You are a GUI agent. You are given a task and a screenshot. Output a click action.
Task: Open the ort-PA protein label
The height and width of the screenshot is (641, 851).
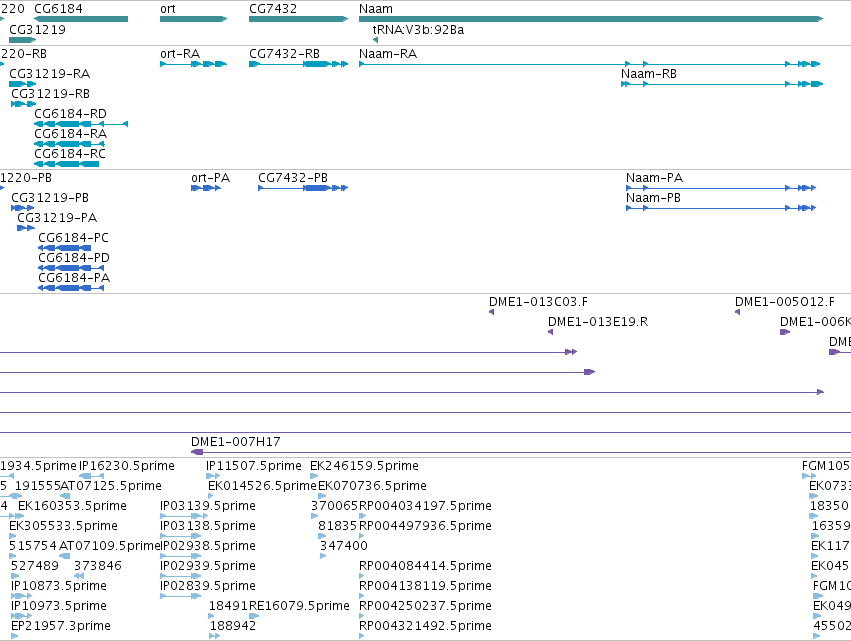coord(211,178)
